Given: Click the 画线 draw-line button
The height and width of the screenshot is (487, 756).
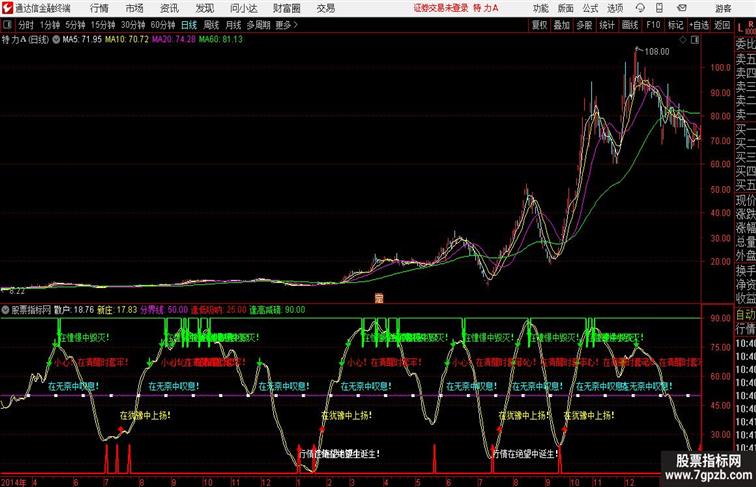Looking at the screenshot, I should tap(630, 25).
